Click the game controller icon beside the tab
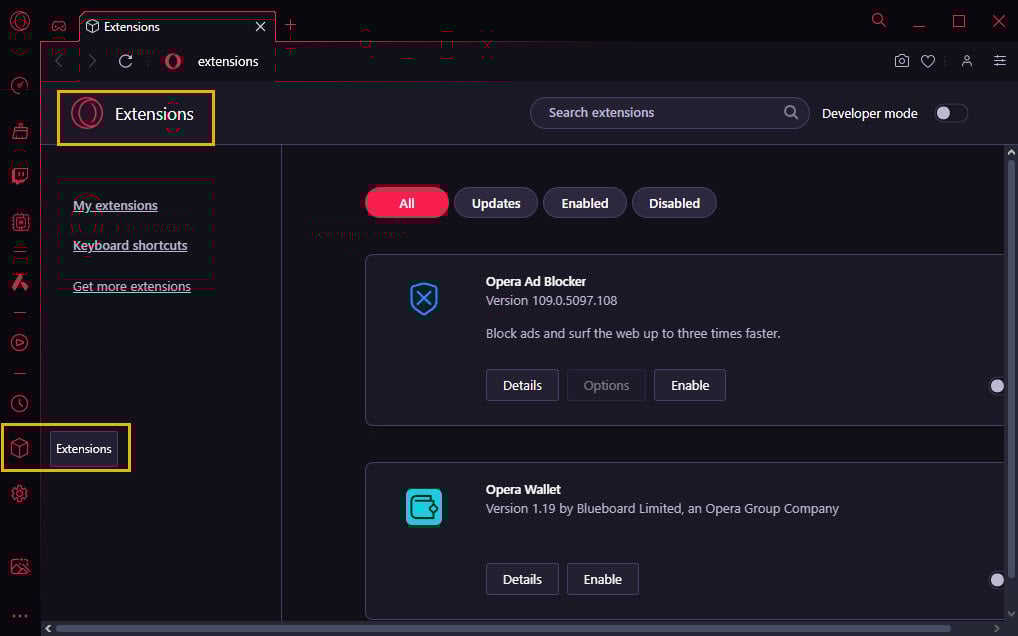This screenshot has width=1018, height=636. (58, 26)
